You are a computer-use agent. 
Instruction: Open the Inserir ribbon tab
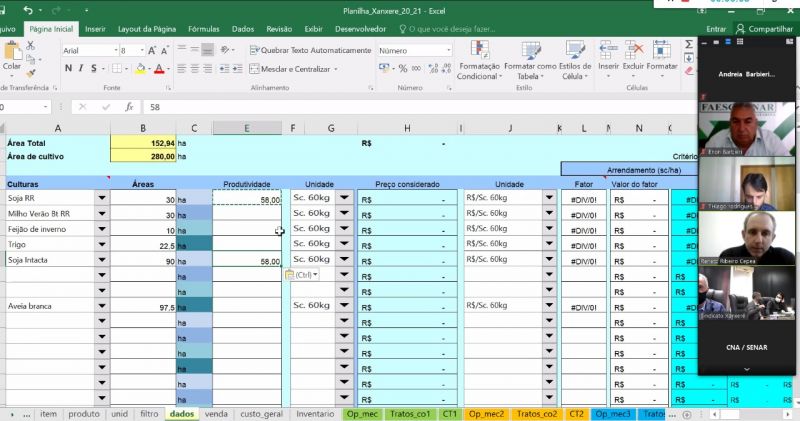click(95, 29)
